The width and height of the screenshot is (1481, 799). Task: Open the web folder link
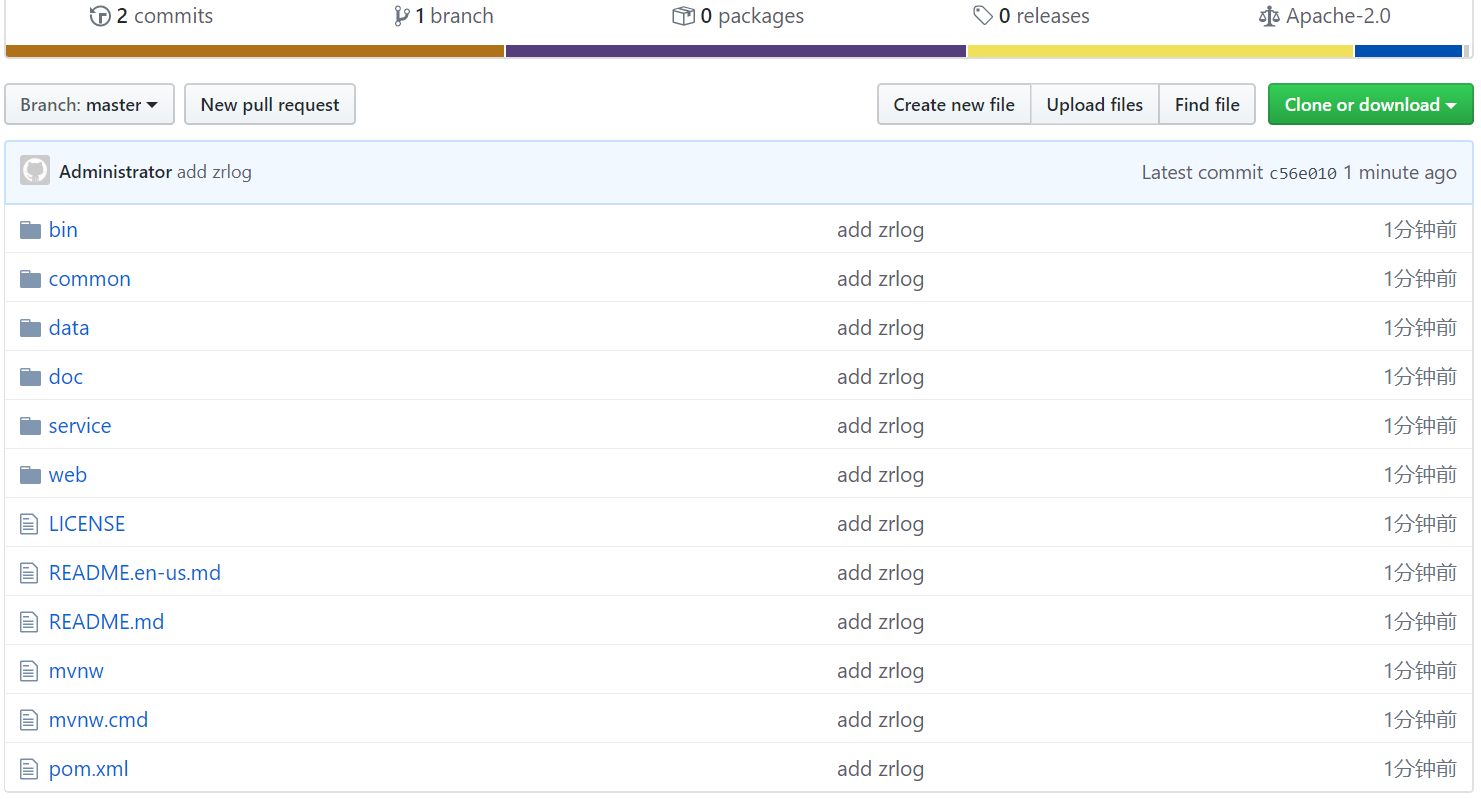pos(68,475)
